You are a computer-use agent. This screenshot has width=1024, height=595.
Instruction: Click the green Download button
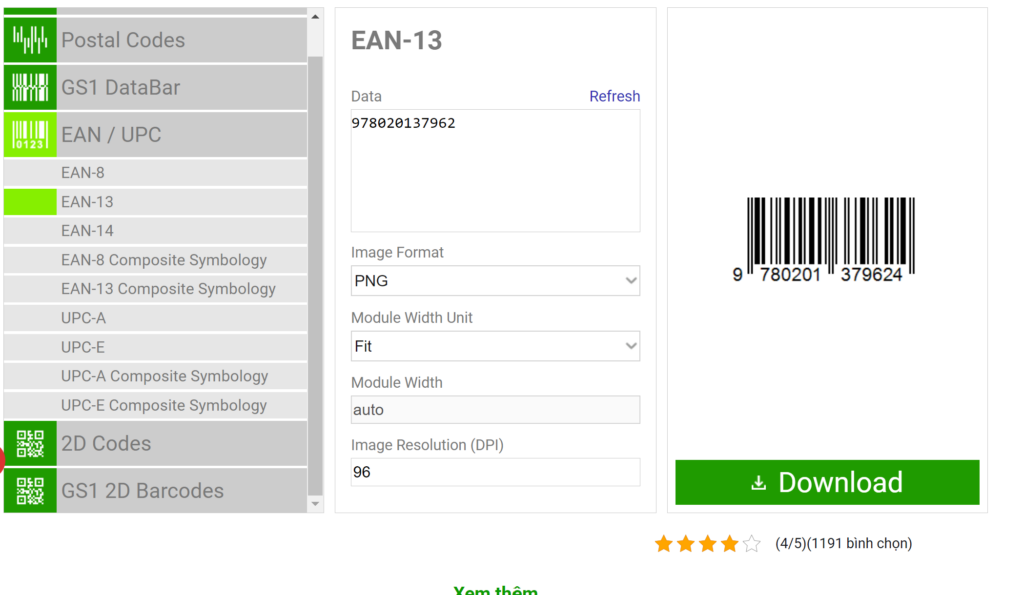(x=827, y=483)
